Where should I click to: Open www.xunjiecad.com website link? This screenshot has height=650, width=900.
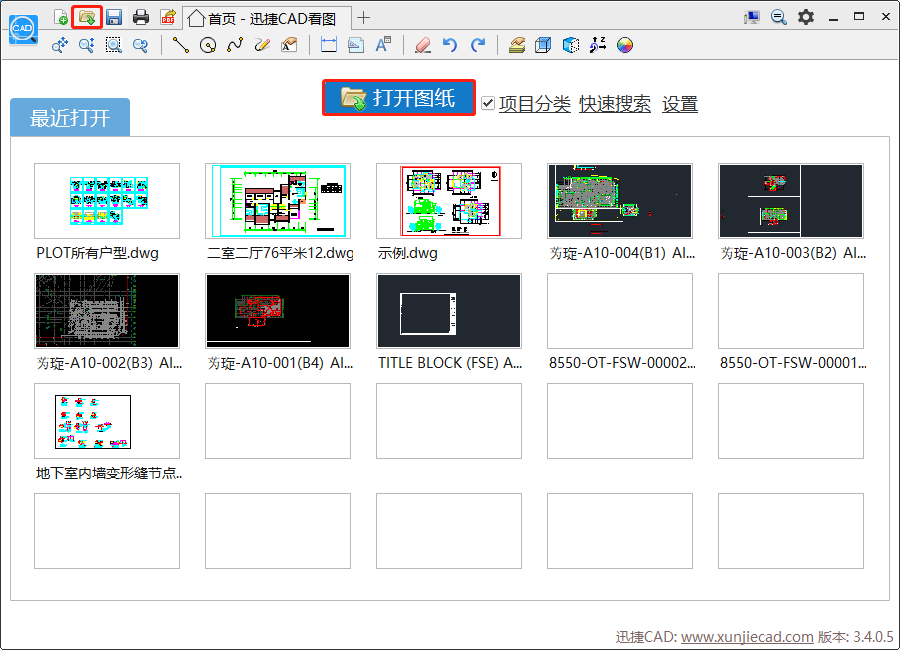pyautogui.click(x=747, y=637)
